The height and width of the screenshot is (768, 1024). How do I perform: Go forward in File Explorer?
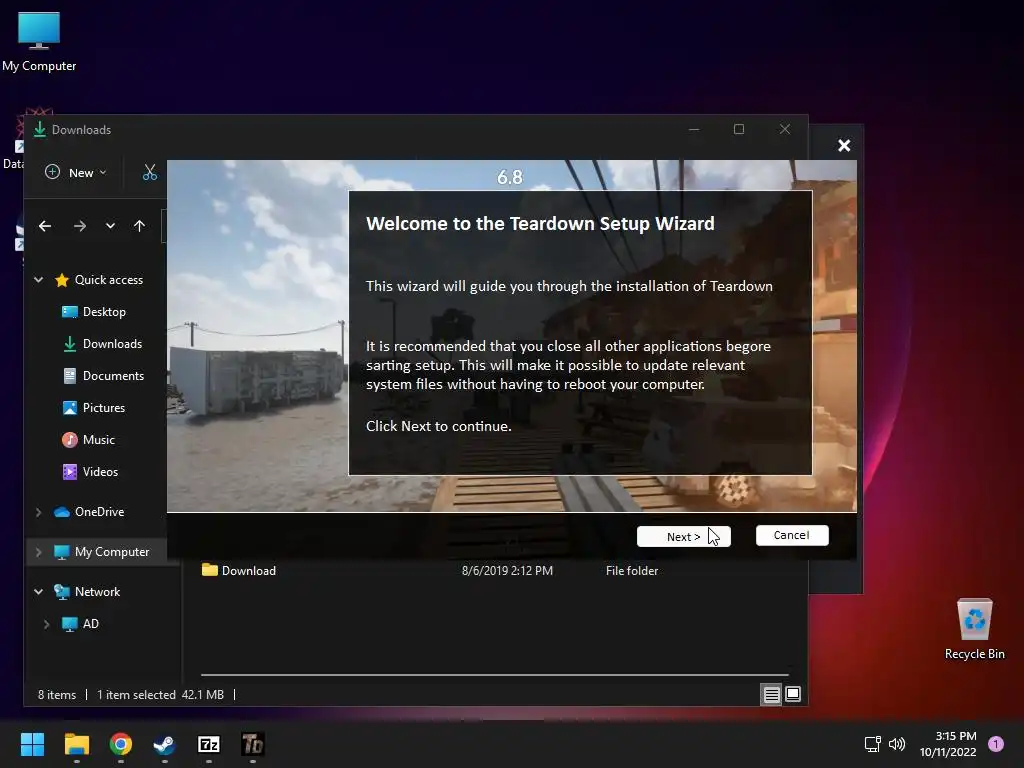[x=80, y=226]
